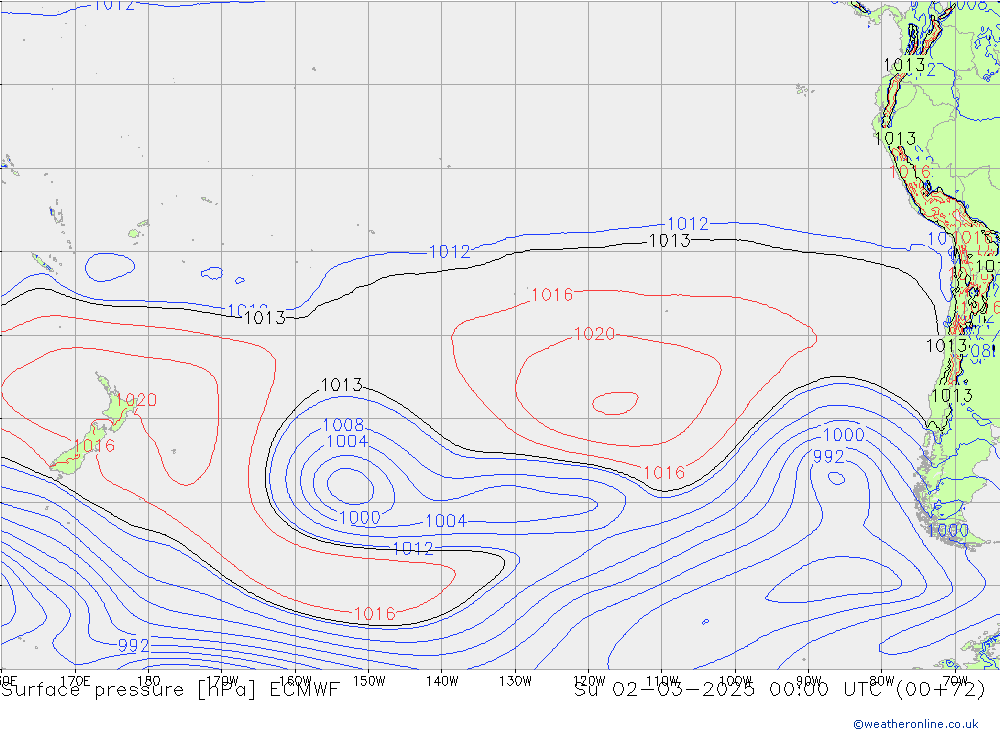Viewport: 1000px width, 733px height.
Task: Click the 1012 label near 140W
Action: click(450, 252)
